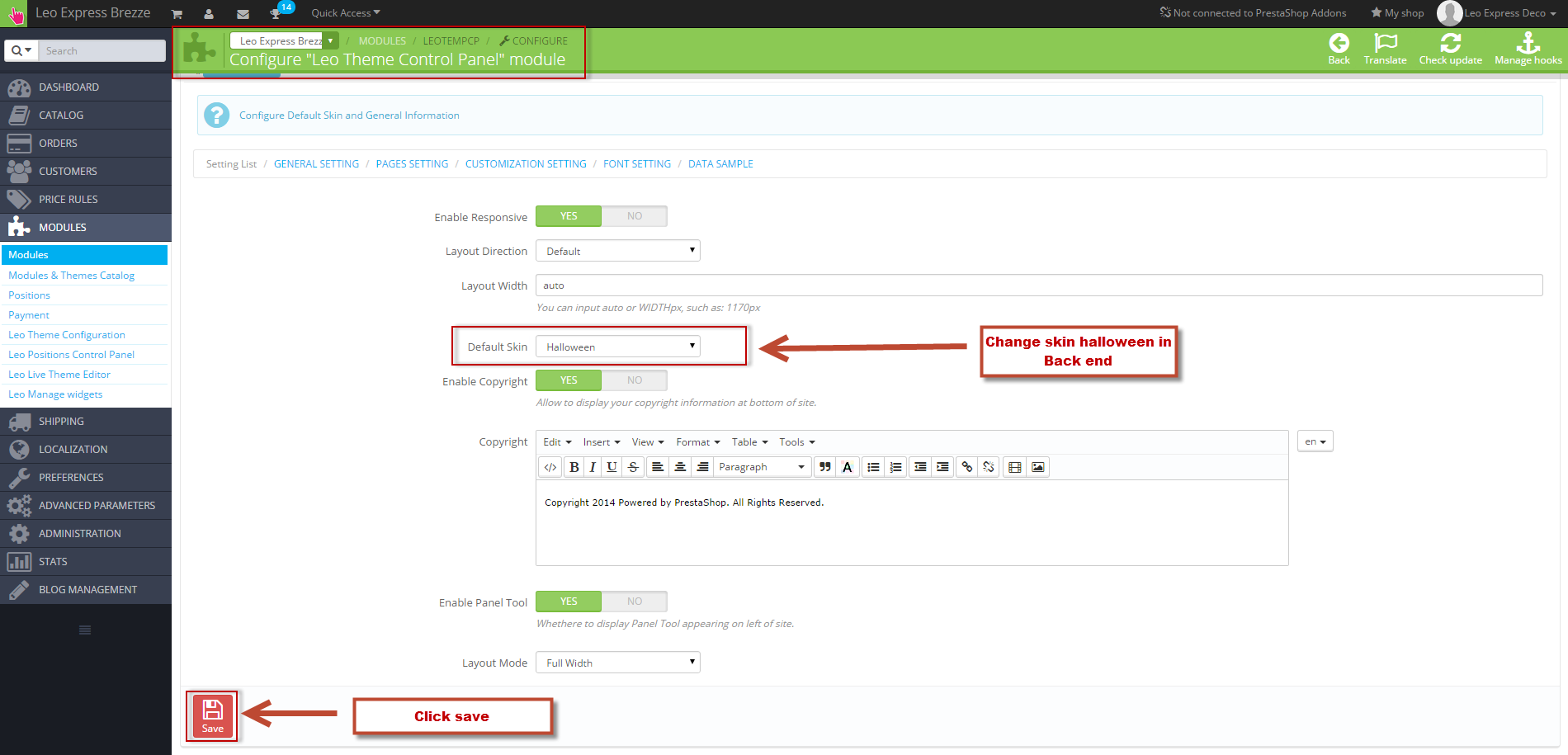The width and height of the screenshot is (1568, 755).
Task: Set Enable Copyright to YES
Action: tap(569, 380)
